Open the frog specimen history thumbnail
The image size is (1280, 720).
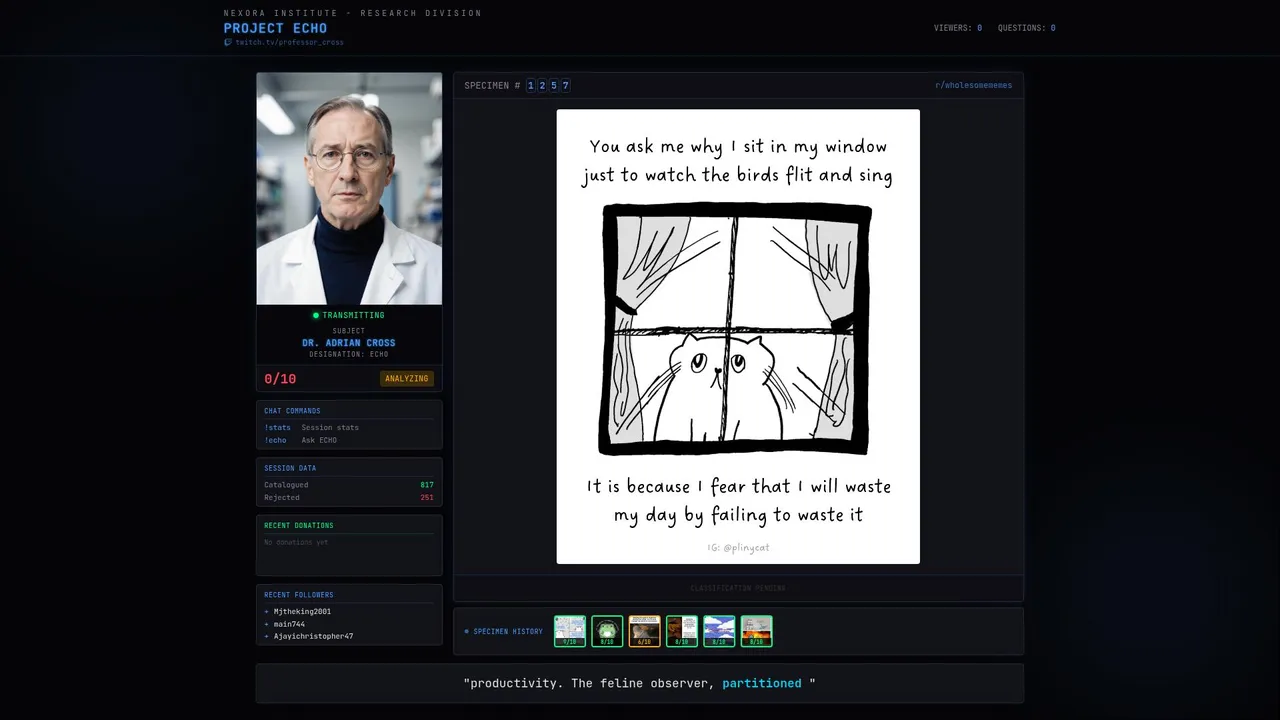point(607,631)
